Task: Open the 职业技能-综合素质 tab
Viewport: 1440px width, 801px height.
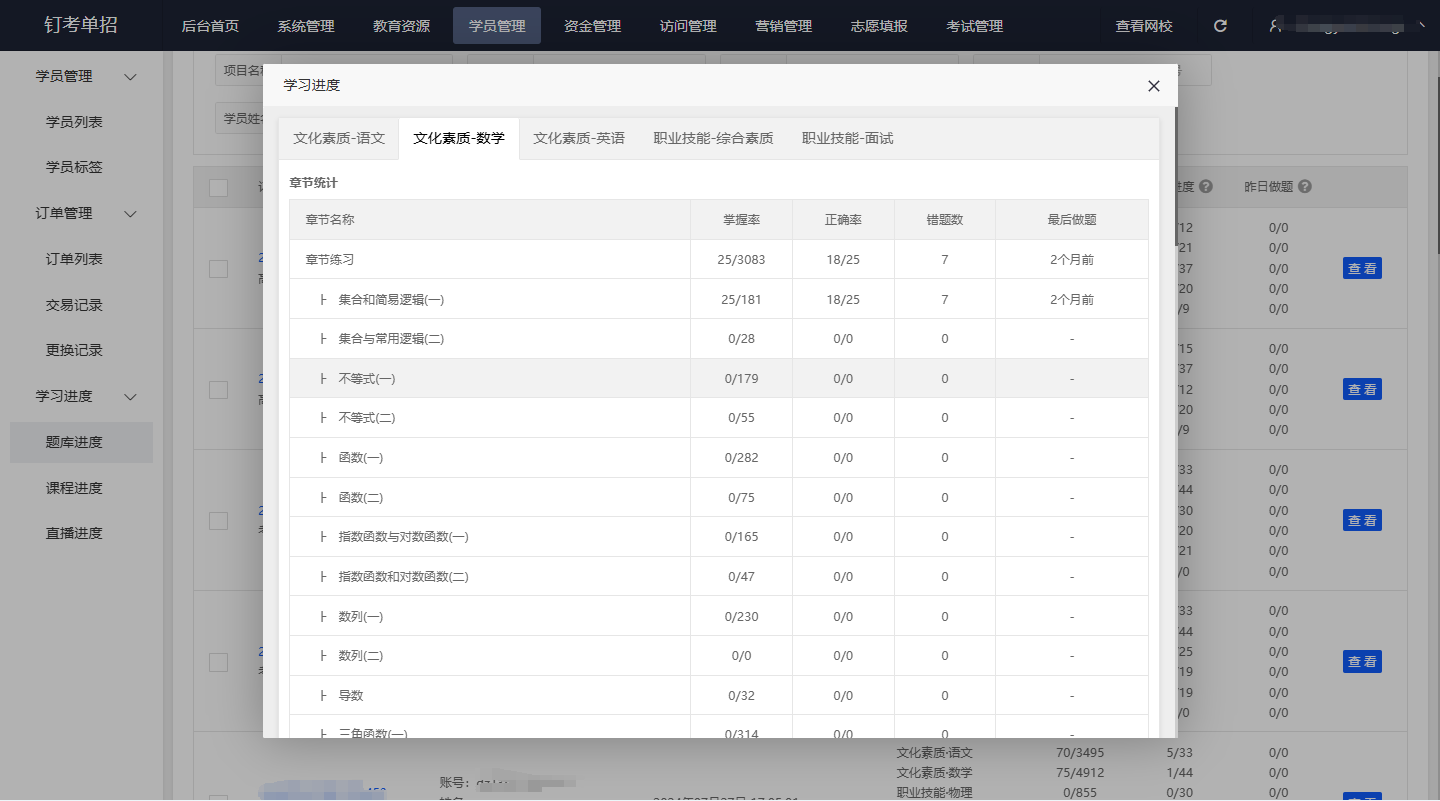Action: 713,139
